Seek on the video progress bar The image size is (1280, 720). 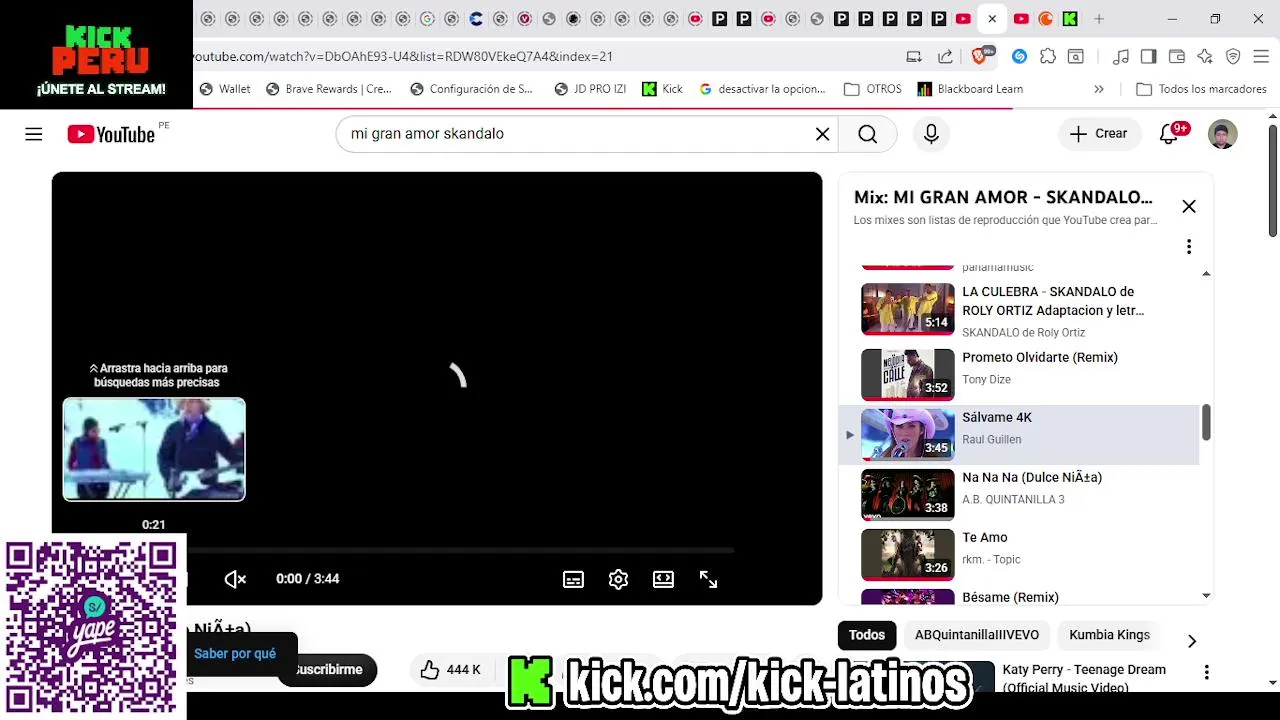coord(460,550)
